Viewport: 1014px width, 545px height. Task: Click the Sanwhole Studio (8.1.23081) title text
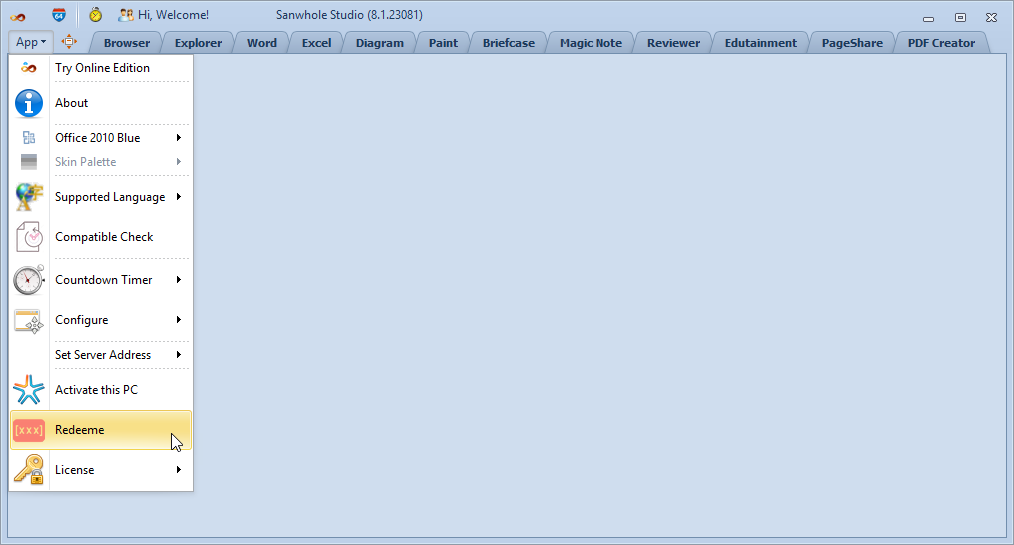[349, 15]
